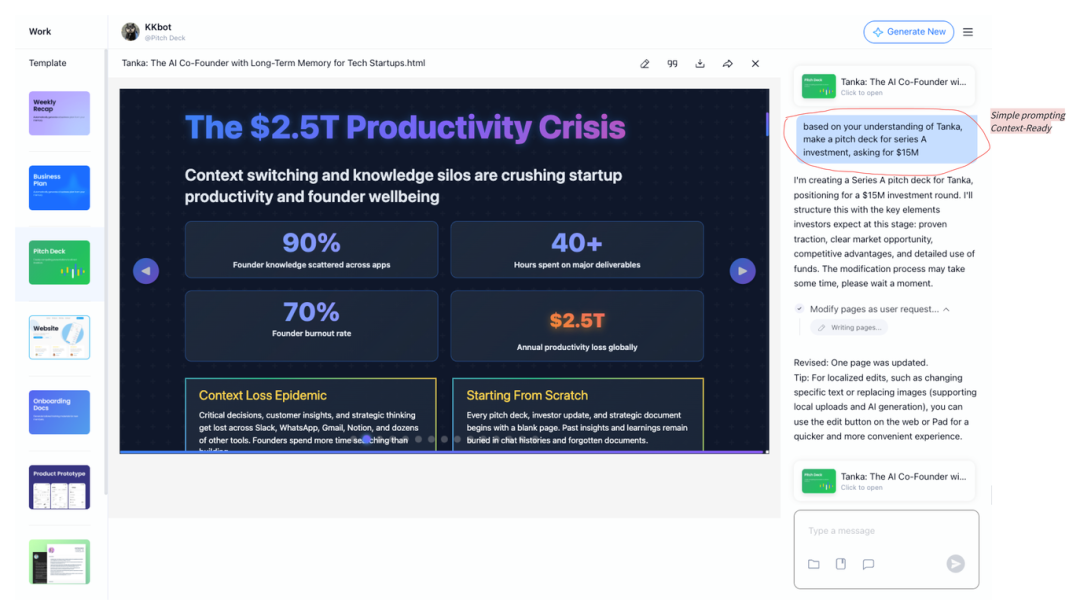Collapse Modify pages as user request step
This screenshot has width=1080, height=615.
(x=946, y=309)
